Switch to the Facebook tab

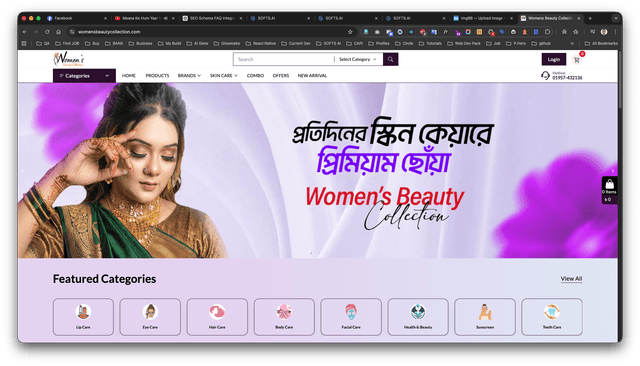[x=76, y=18]
